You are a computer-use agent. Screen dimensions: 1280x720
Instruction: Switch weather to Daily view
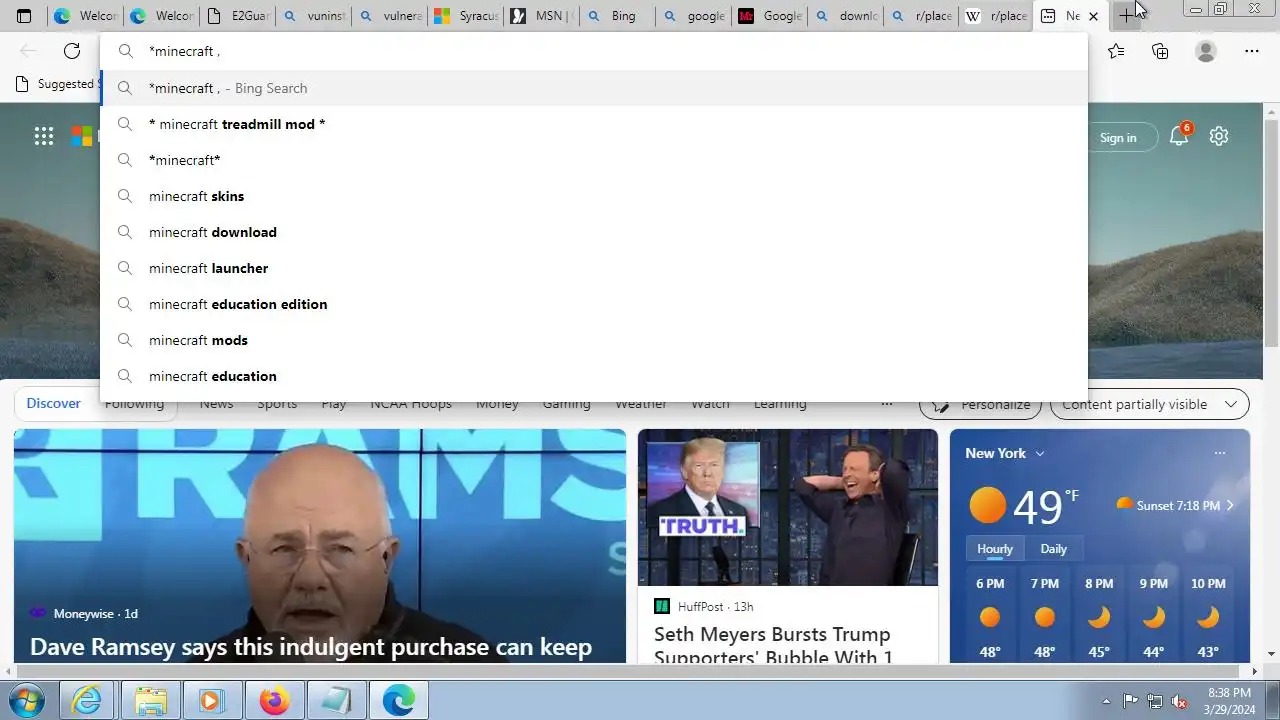1053,549
